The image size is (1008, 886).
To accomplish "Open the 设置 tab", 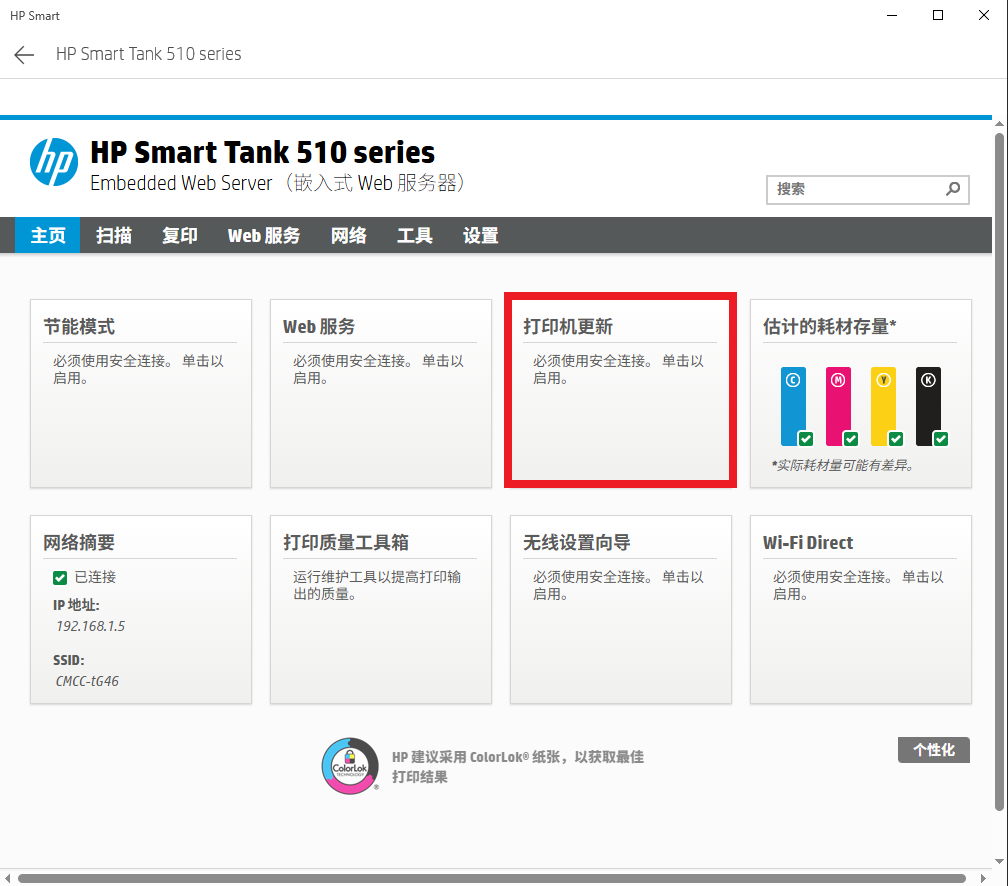I will (x=481, y=236).
